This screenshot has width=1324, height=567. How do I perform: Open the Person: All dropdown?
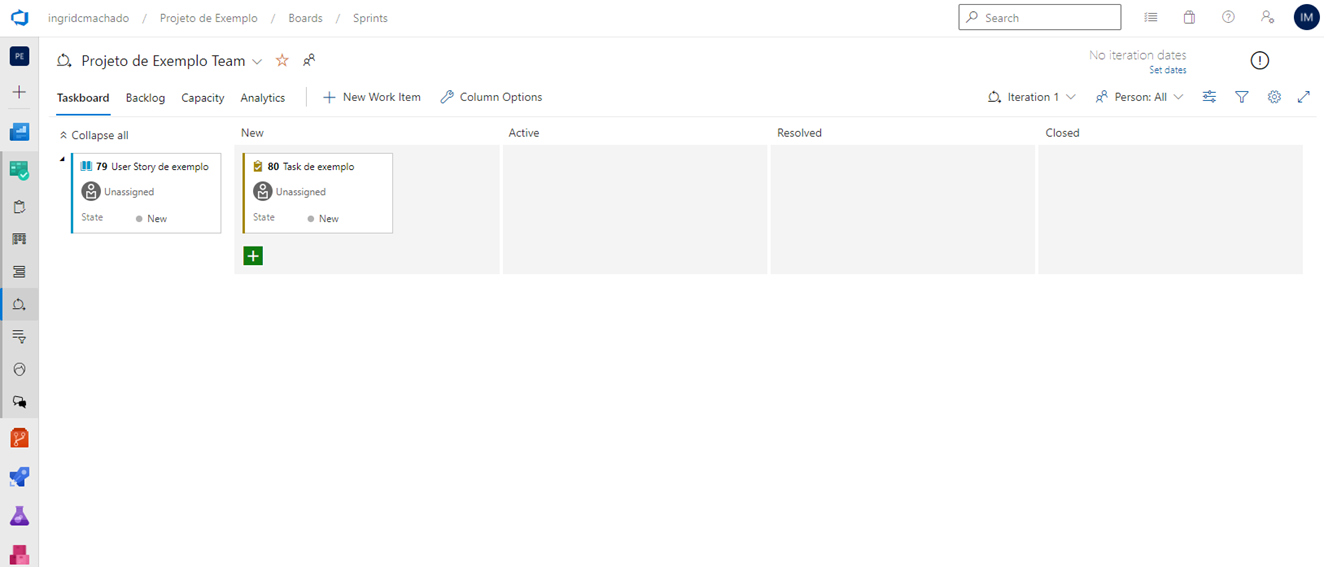click(x=1140, y=97)
